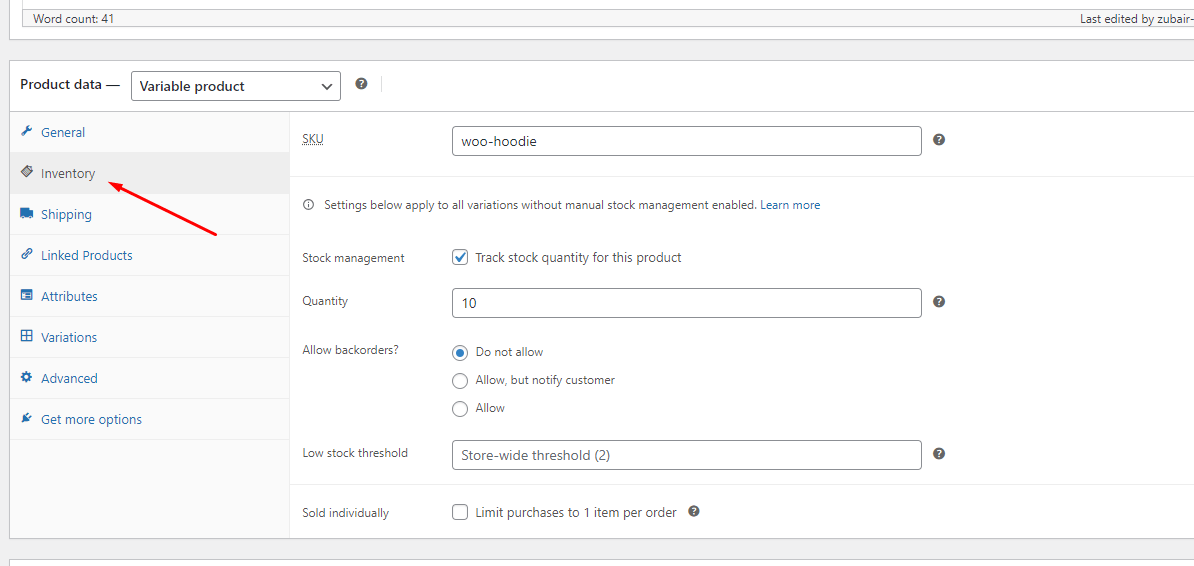Click the Linked Products chain icon
The width and height of the screenshot is (1194, 566).
click(27, 255)
